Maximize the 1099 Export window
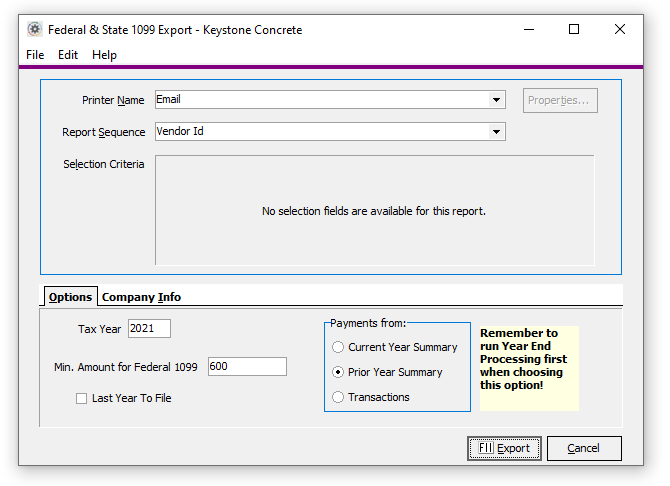The image size is (670, 486). 574,30
